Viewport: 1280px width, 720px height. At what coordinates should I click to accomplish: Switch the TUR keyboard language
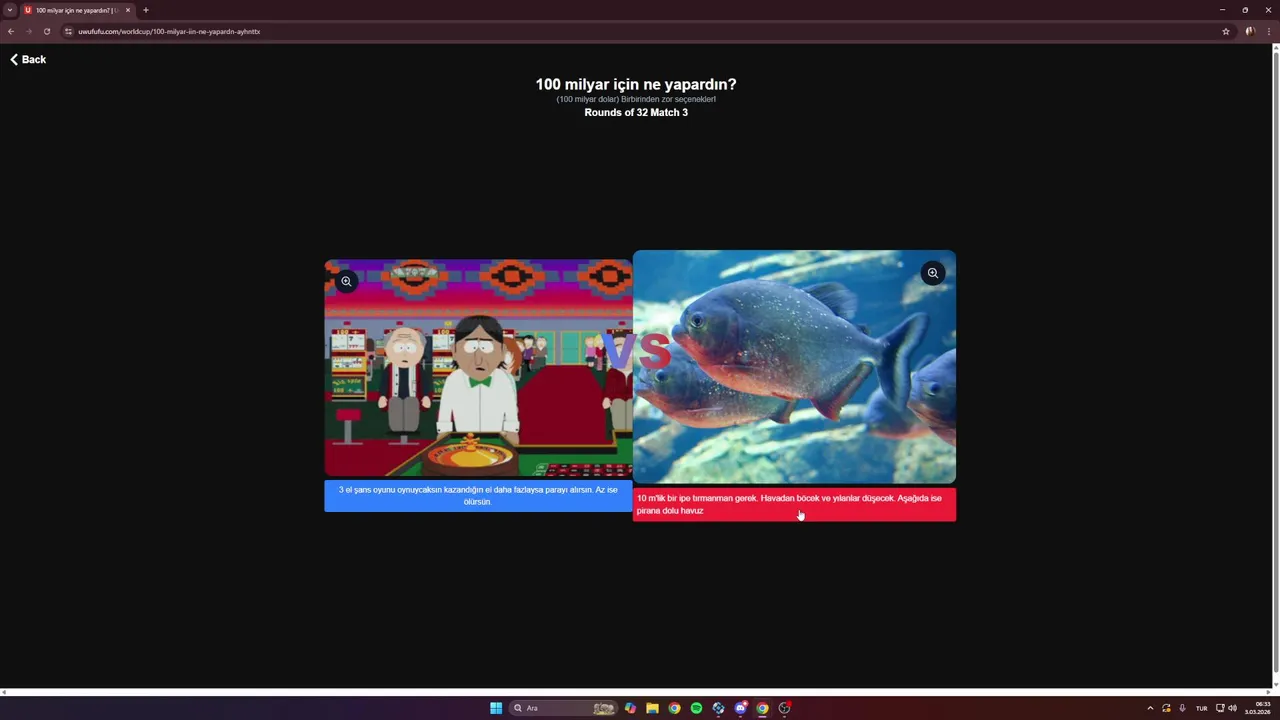tap(1202, 708)
